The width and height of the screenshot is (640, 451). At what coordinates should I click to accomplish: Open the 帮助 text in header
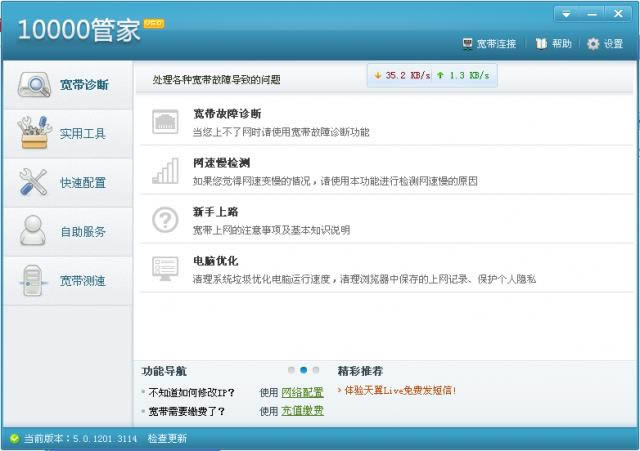point(562,43)
